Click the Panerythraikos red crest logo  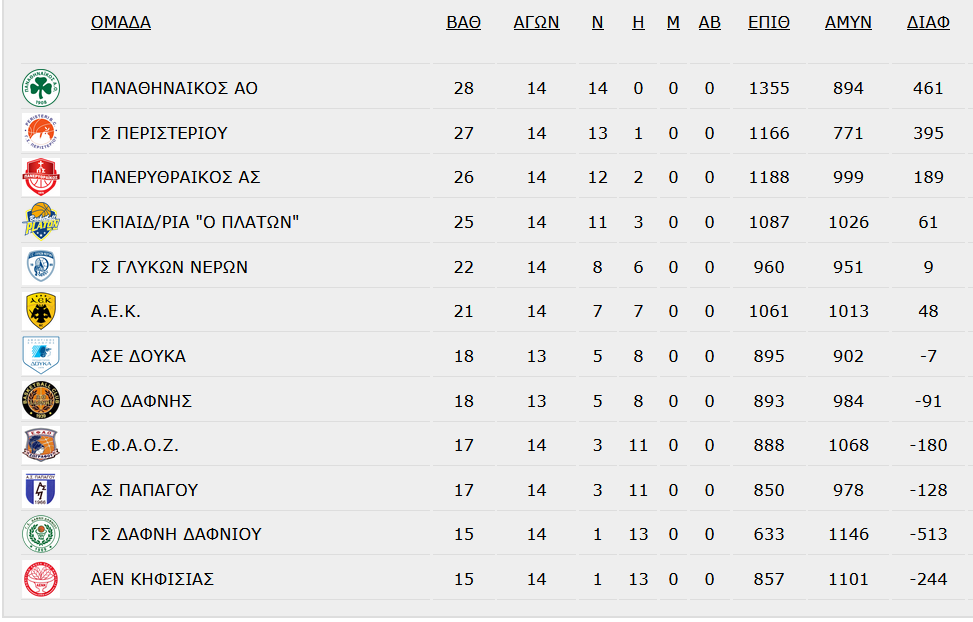point(41,177)
